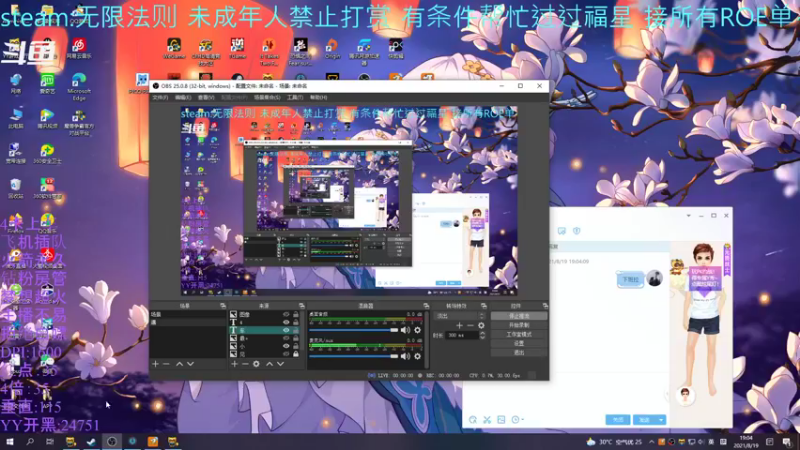Open desktop audio settings gear in mixer
The image size is (800, 450).
click(x=417, y=330)
